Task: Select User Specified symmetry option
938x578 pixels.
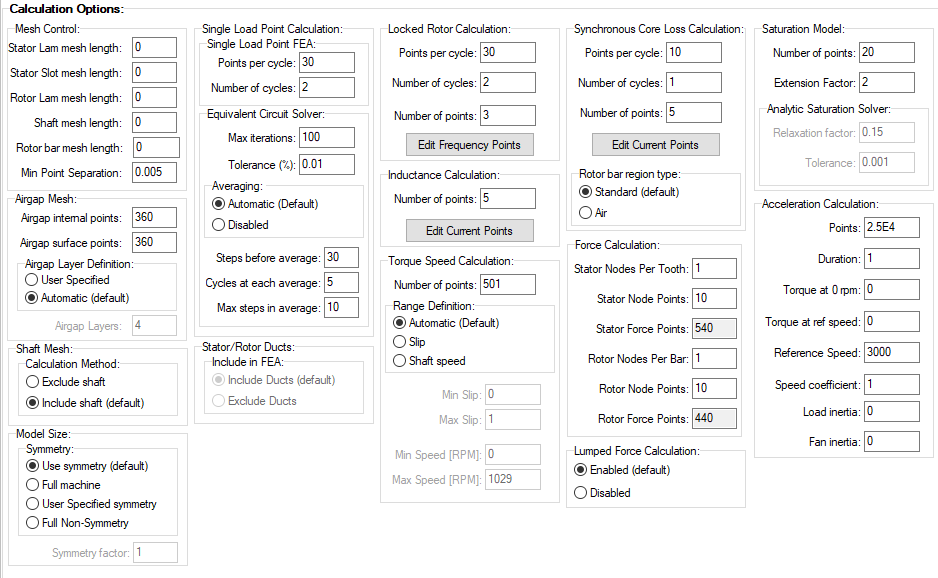Action: coord(33,504)
